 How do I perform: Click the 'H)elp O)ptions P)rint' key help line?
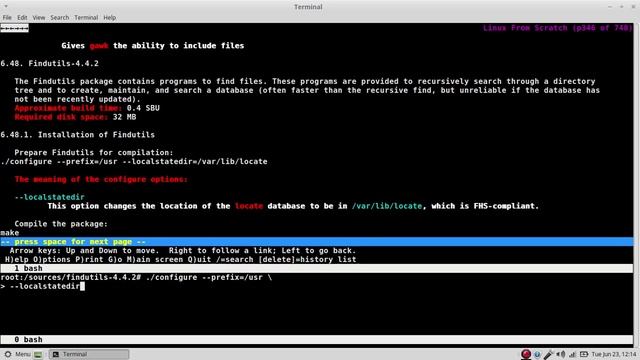tap(180, 260)
